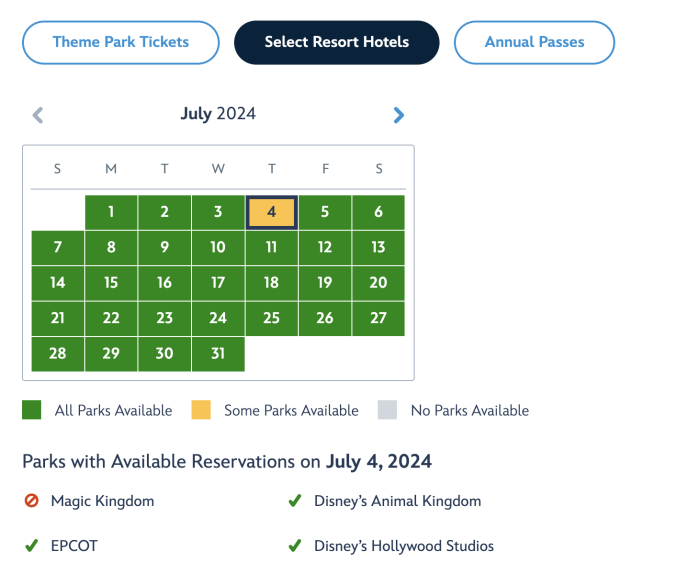This screenshot has width=700, height=585.
Task: Select July 28 on the calendar
Action: [x=58, y=354]
